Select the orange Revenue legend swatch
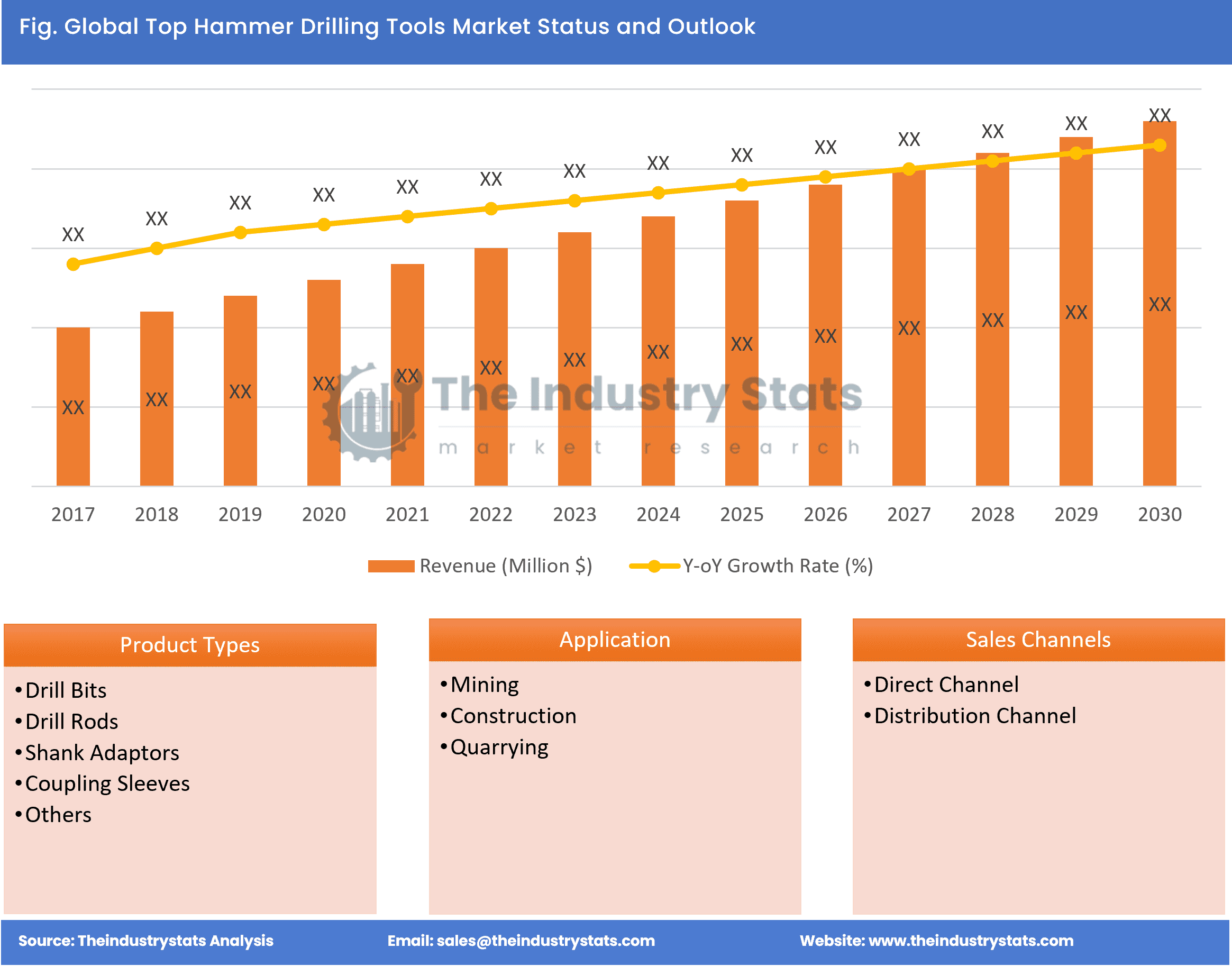 click(391, 566)
